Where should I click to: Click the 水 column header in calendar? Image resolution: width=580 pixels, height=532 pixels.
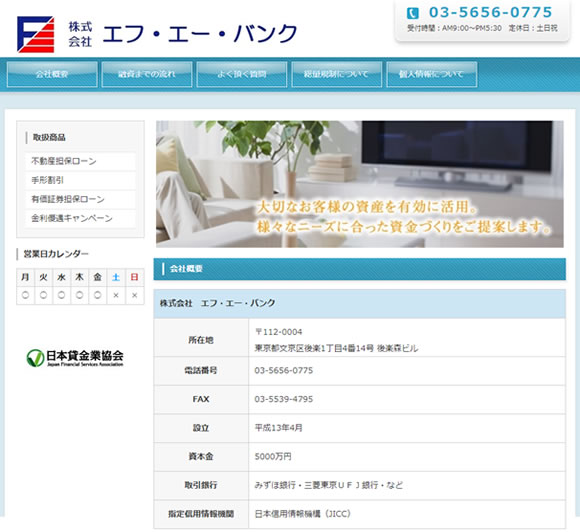(x=61, y=277)
